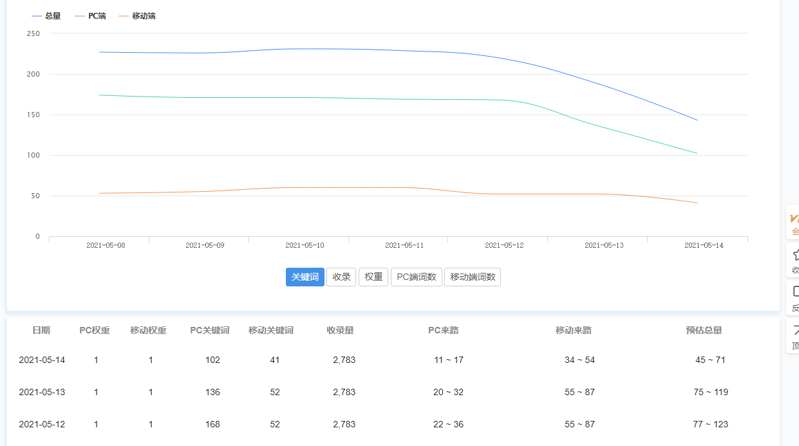799x446 pixels.
Task: Toggle the 总量 legend series
Action: [x=46, y=16]
